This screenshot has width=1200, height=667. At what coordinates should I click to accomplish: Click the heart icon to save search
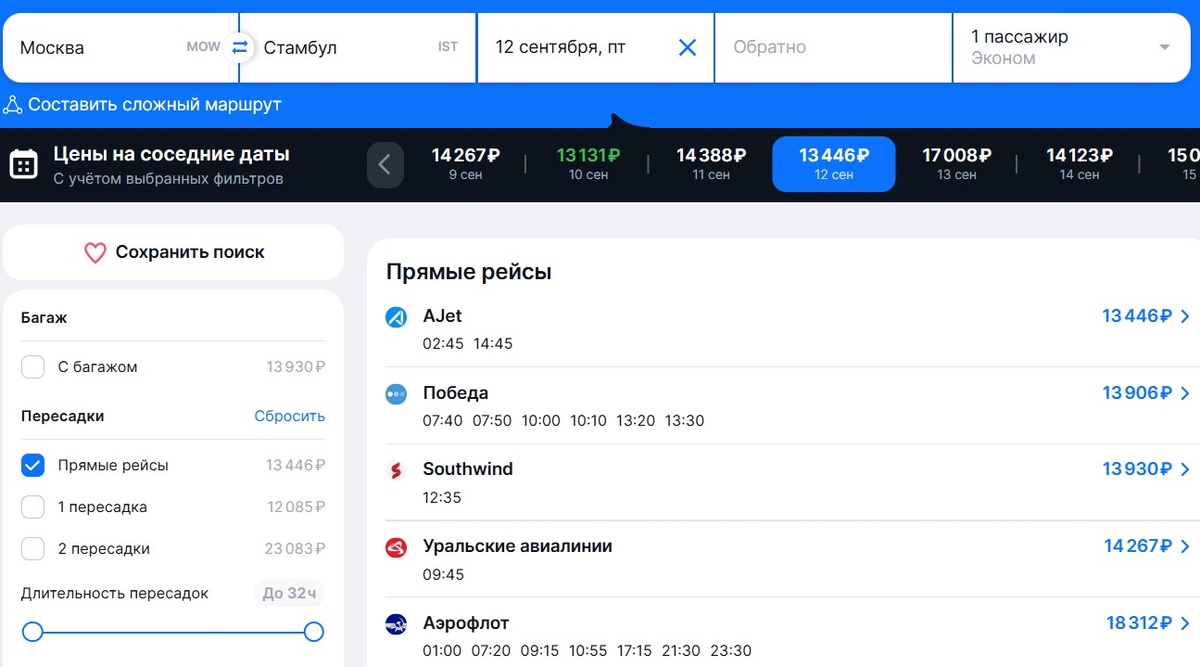tap(95, 253)
